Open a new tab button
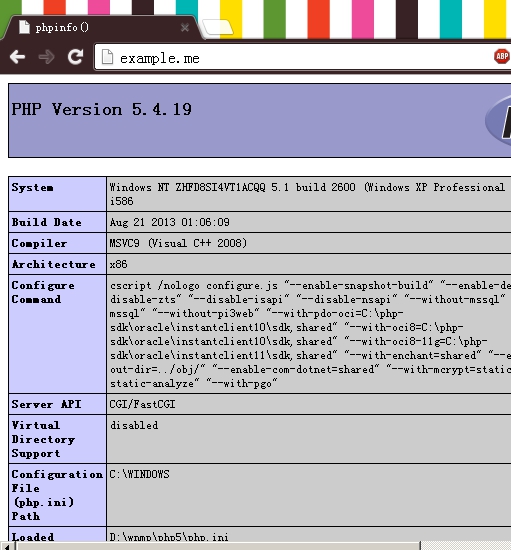The image size is (511, 550). point(218,27)
